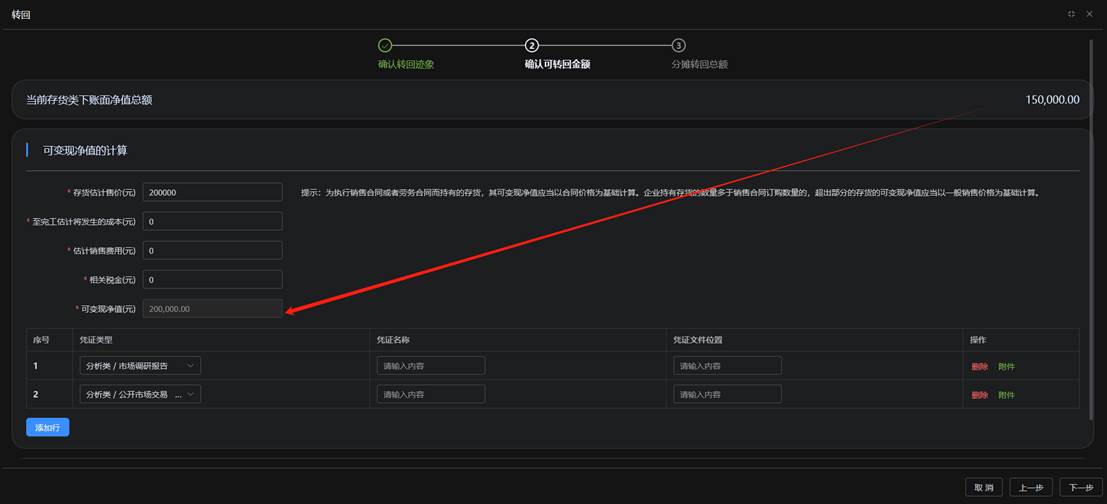The image size is (1107, 504).
Task: Click the 凭证名称 input in row 1
Action: (x=430, y=366)
